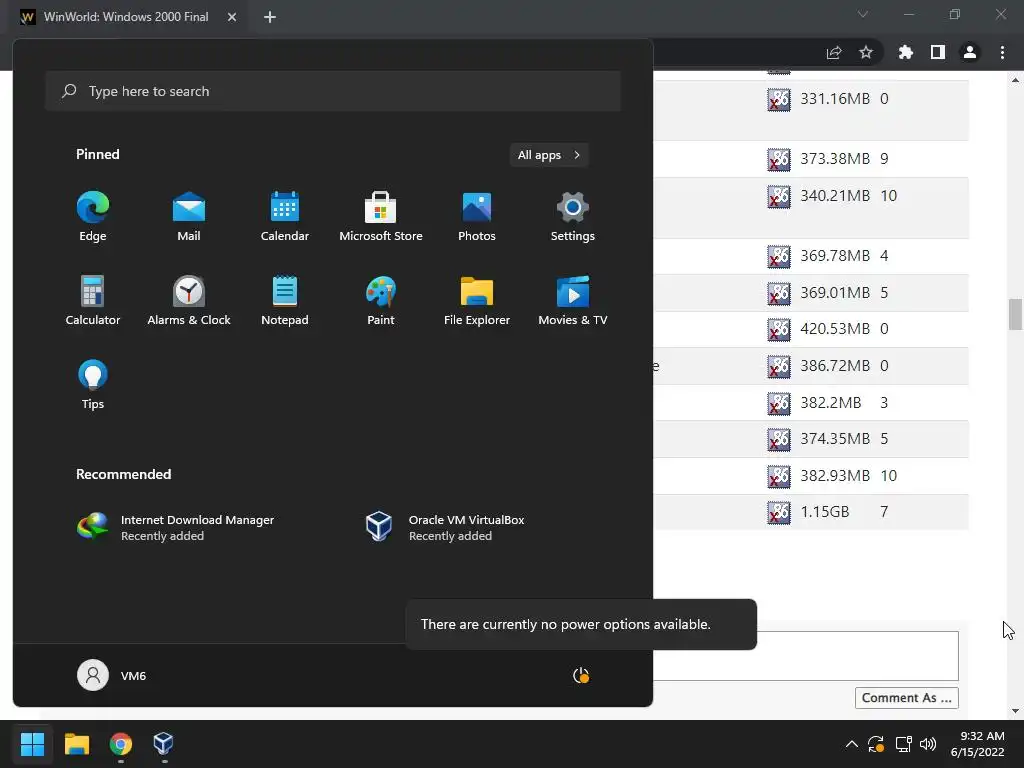Viewport: 1024px width, 768px height.
Task: Open Chrome three-dot menu
Action: pos(1002,52)
